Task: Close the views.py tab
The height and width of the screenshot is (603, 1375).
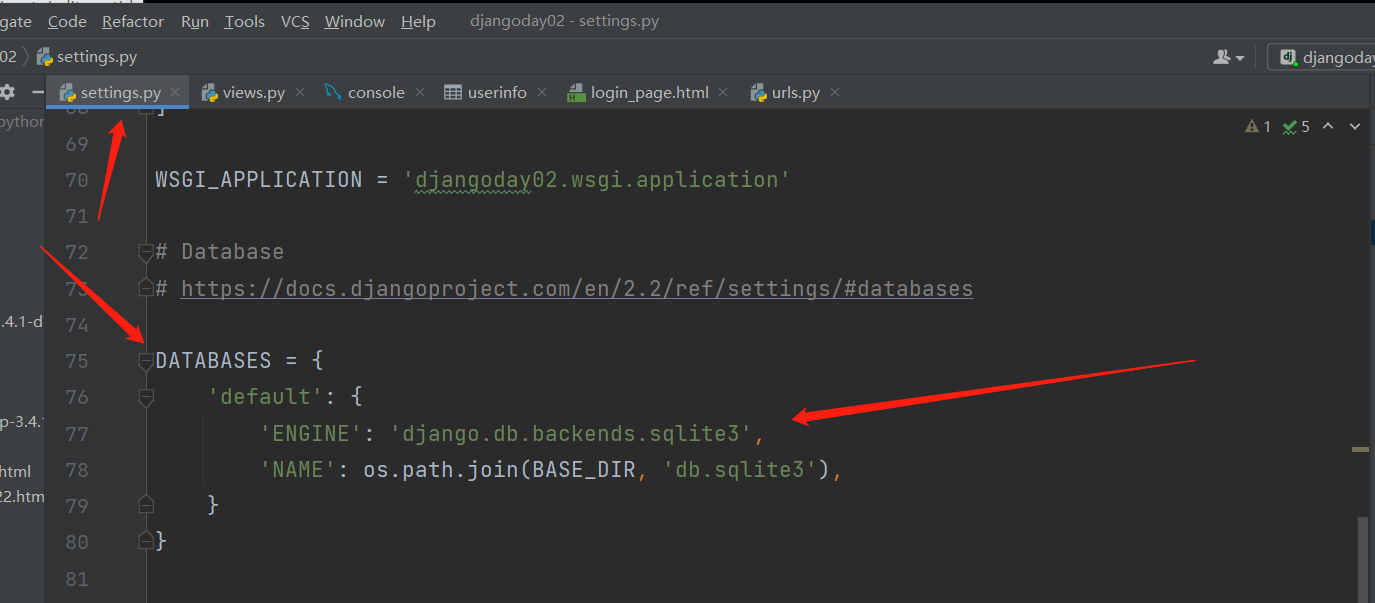Action: point(299,92)
